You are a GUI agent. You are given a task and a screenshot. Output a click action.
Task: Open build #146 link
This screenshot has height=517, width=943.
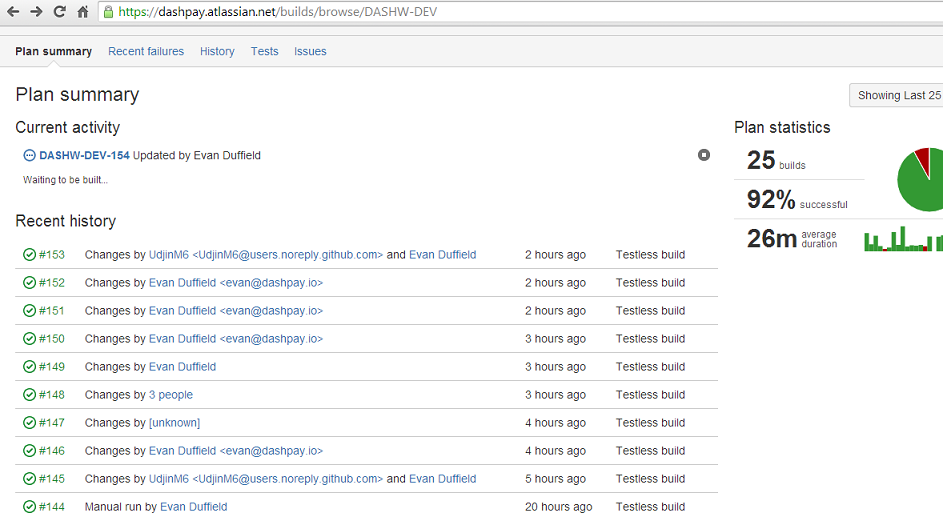(52, 451)
